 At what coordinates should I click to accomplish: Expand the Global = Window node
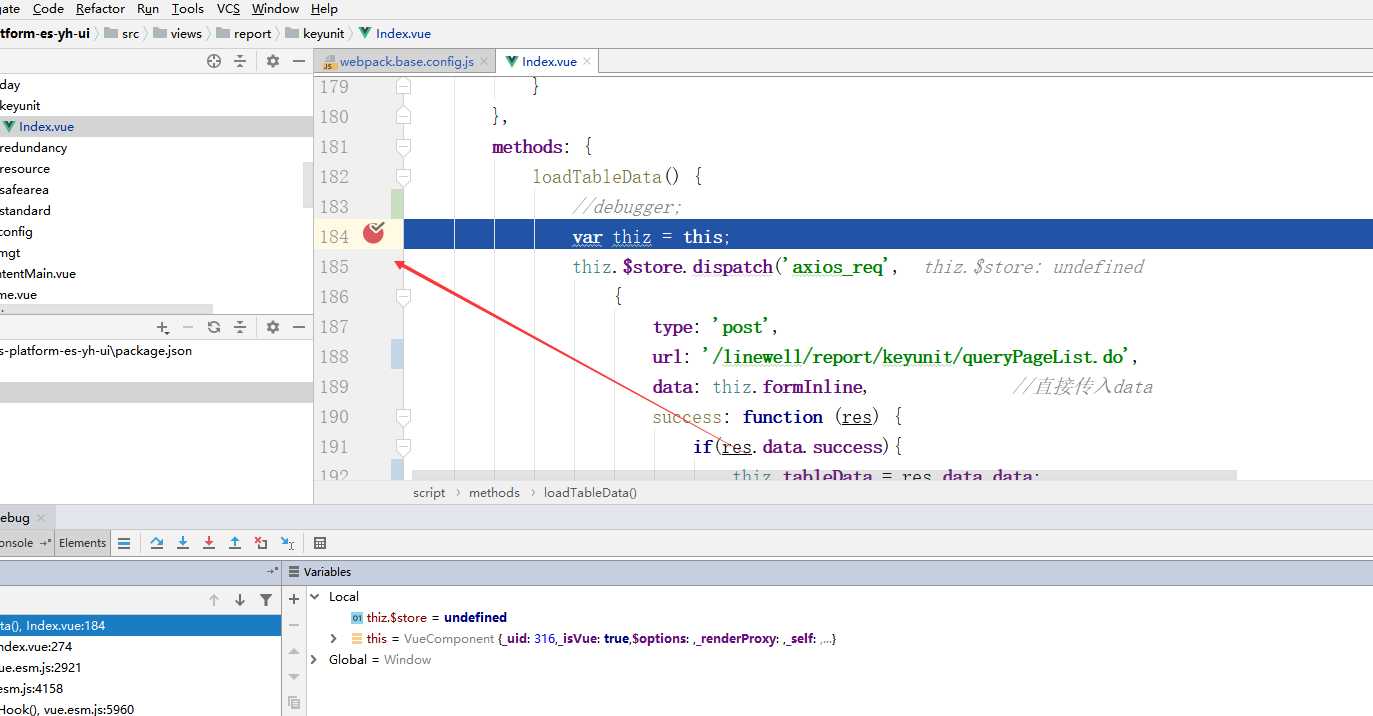(x=314, y=660)
